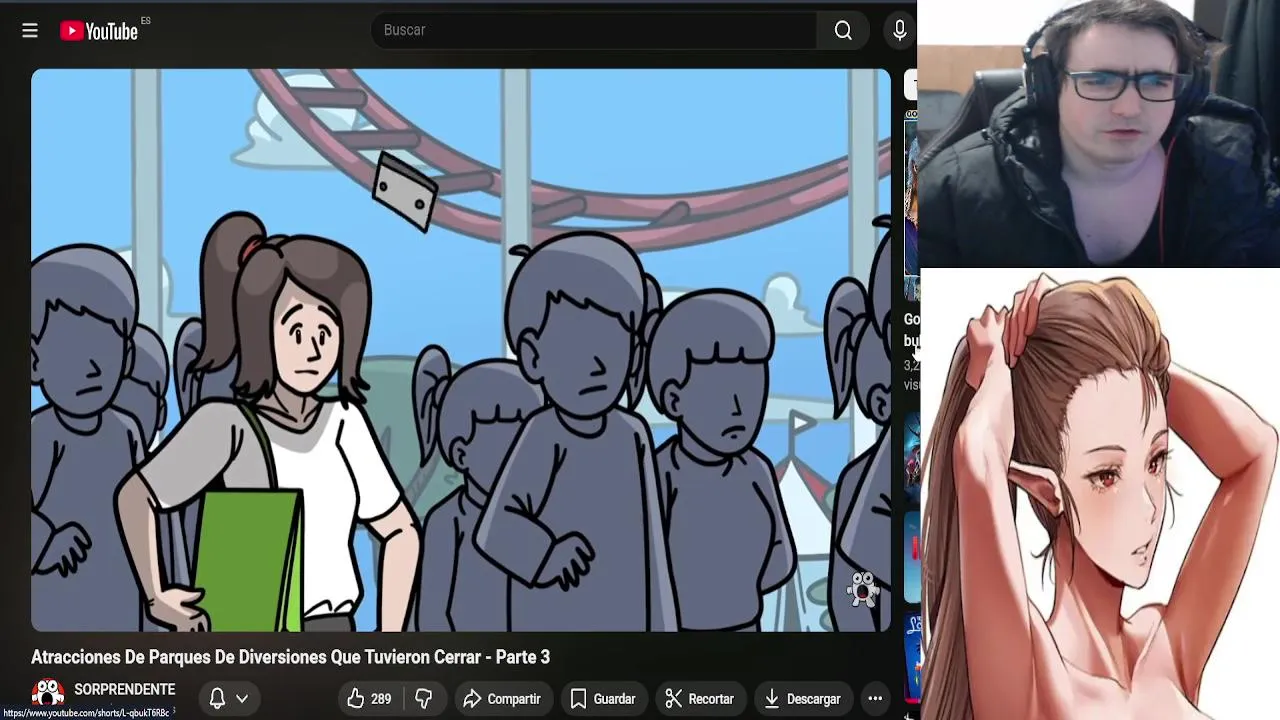Start voice search with the microphone icon
1280x720 pixels.
point(899,31)
